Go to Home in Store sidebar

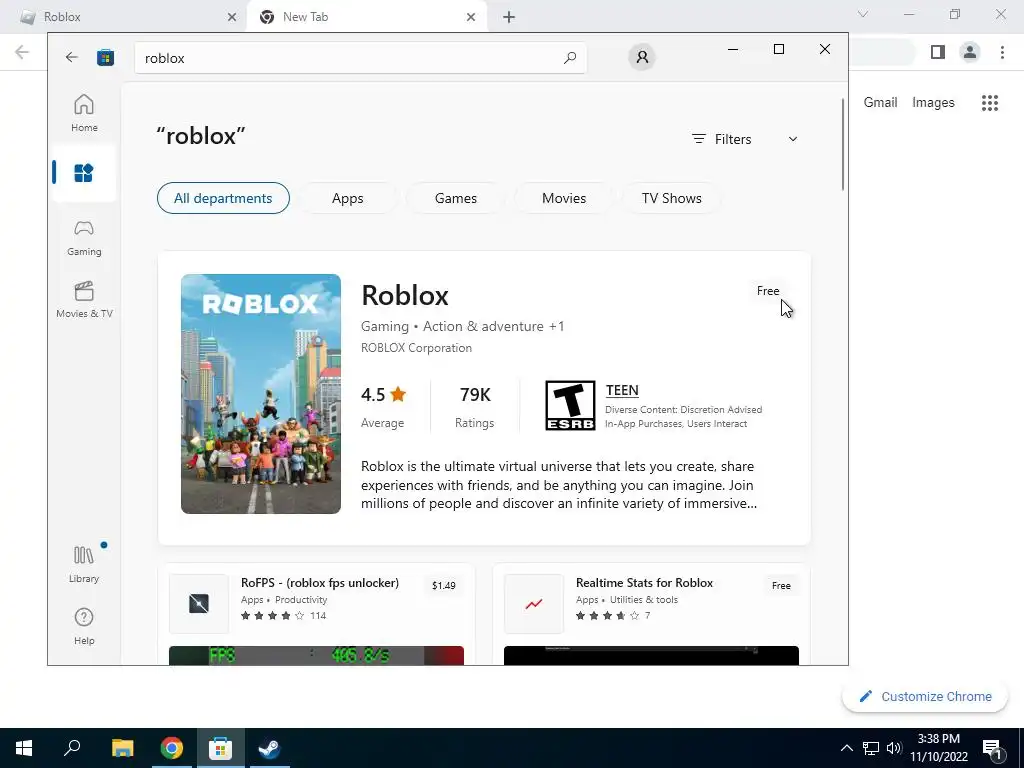coord(84,113)
